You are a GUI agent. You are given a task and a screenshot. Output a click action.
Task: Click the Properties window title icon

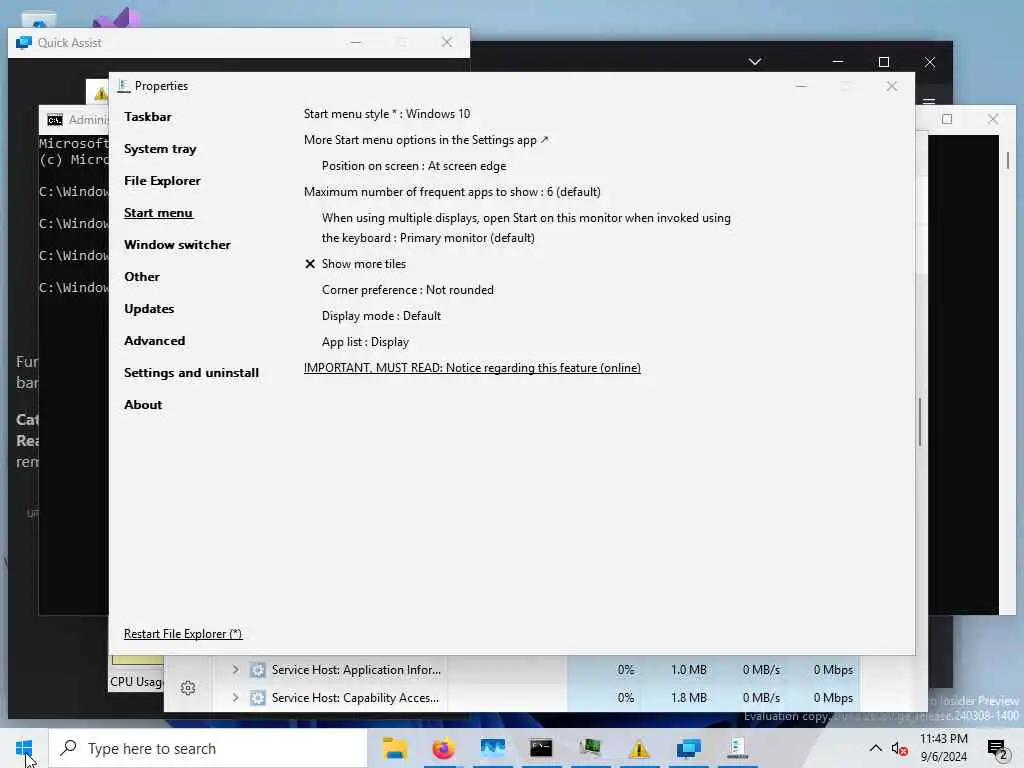click(124, 86)
